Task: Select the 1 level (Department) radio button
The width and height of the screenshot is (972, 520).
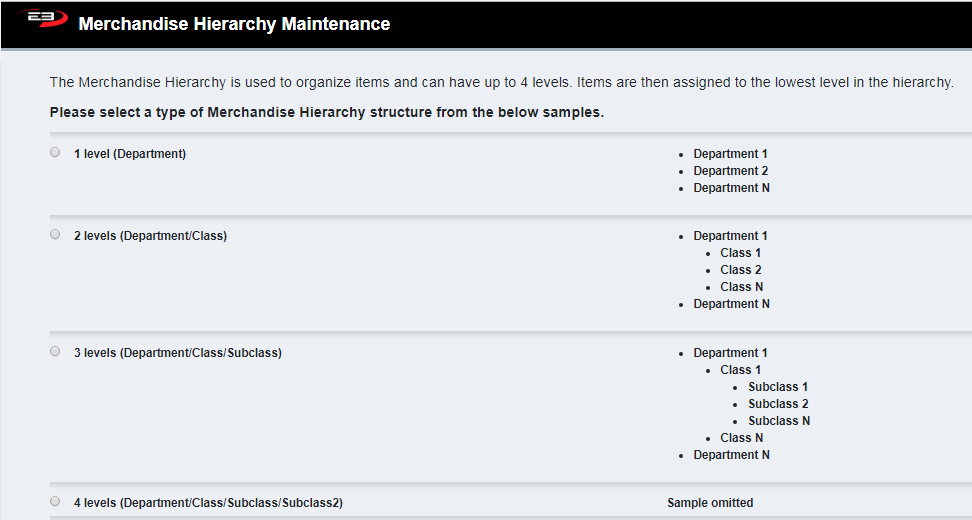Action: coord(55,153)
